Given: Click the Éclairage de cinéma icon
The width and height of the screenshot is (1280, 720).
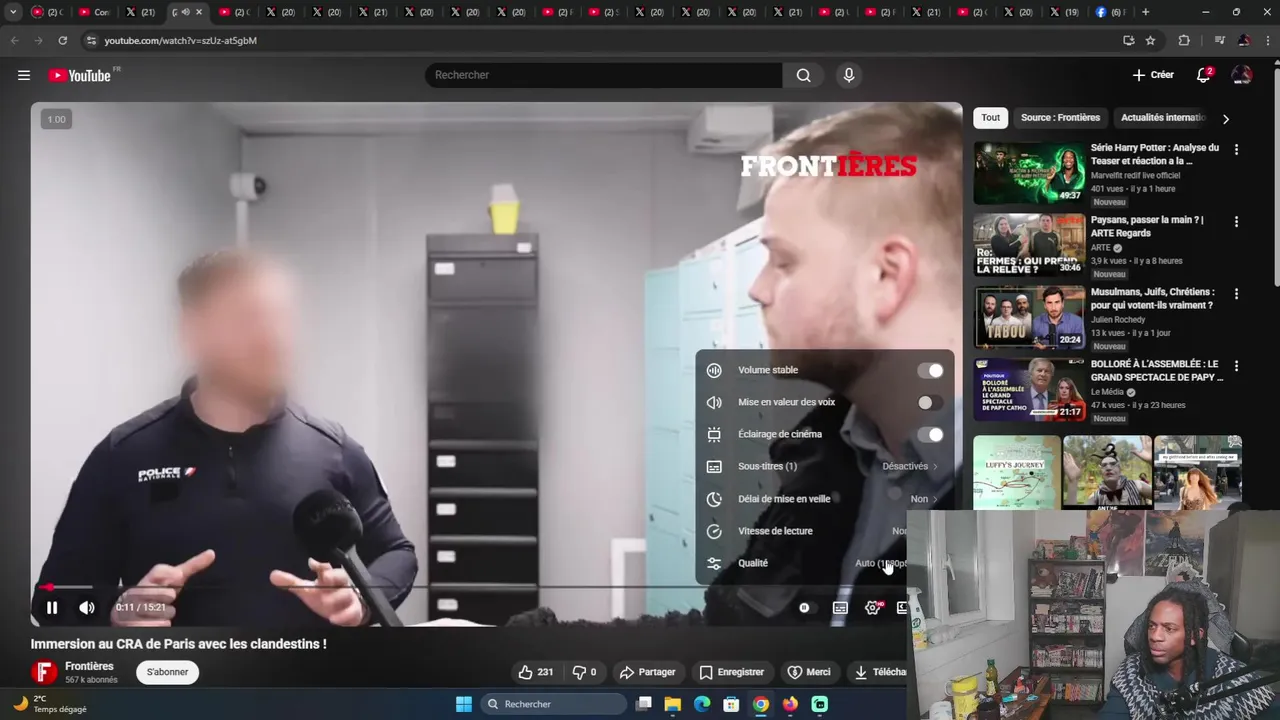Looking at the screenshot, I should pyautogui.click(x=714, y=434).
